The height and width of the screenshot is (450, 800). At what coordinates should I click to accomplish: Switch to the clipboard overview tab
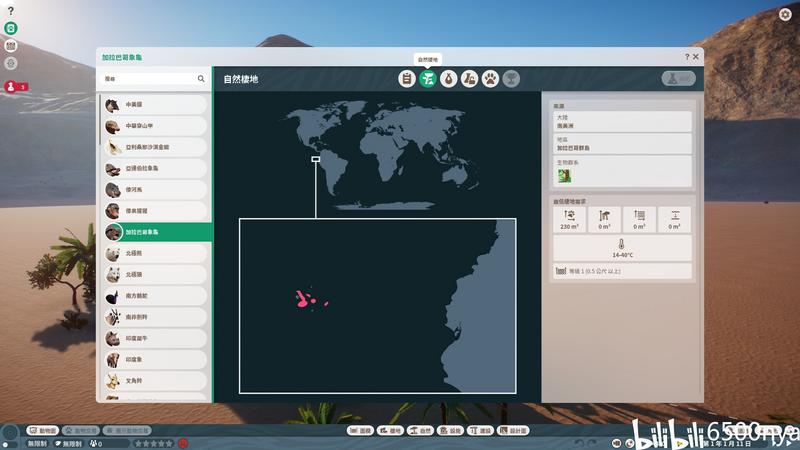tap(407, 79)
